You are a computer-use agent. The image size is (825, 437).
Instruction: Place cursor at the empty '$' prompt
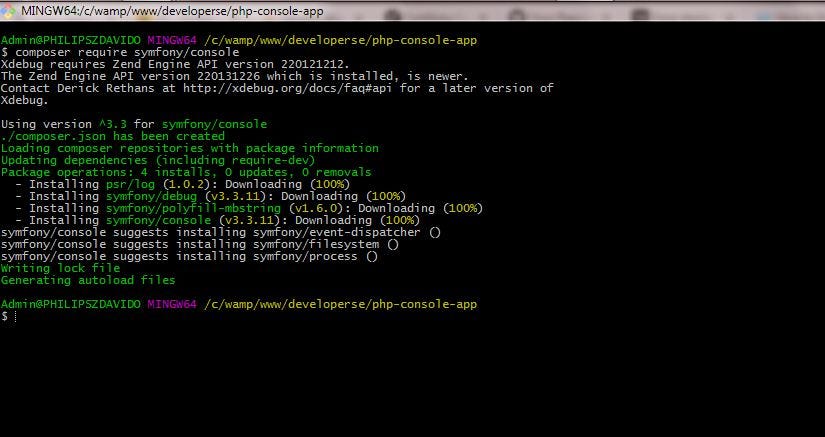pyautogui.click(x=16, y=317)
